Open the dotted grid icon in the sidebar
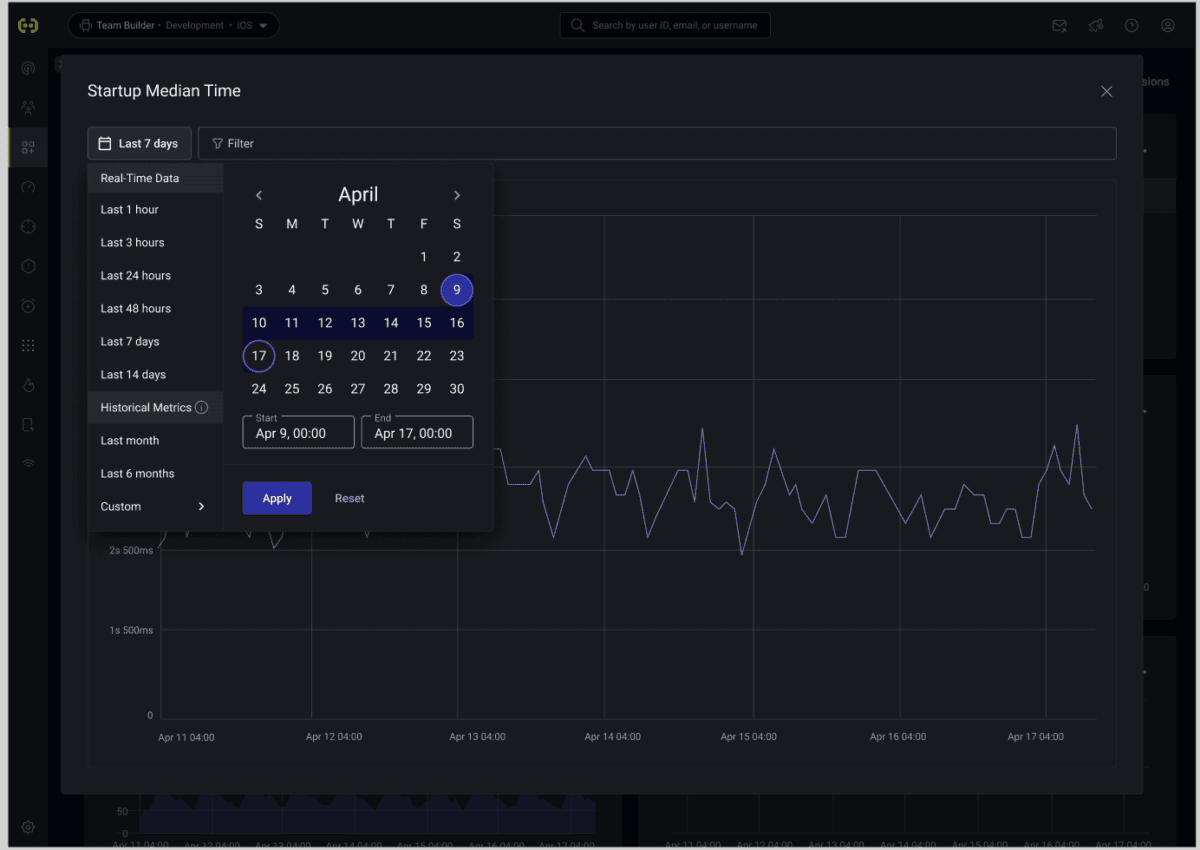1200x850 pixels. pyautogui.click(x=28, y=345)
